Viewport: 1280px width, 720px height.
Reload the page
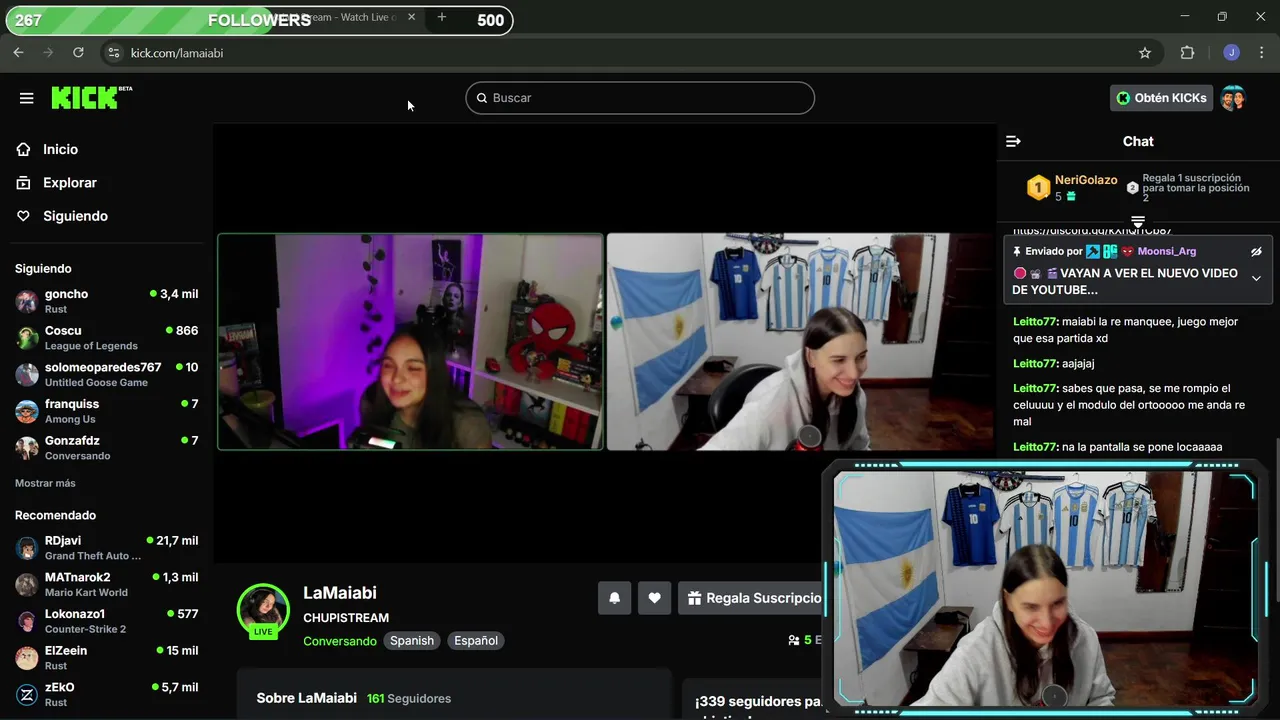coord(78,53)
